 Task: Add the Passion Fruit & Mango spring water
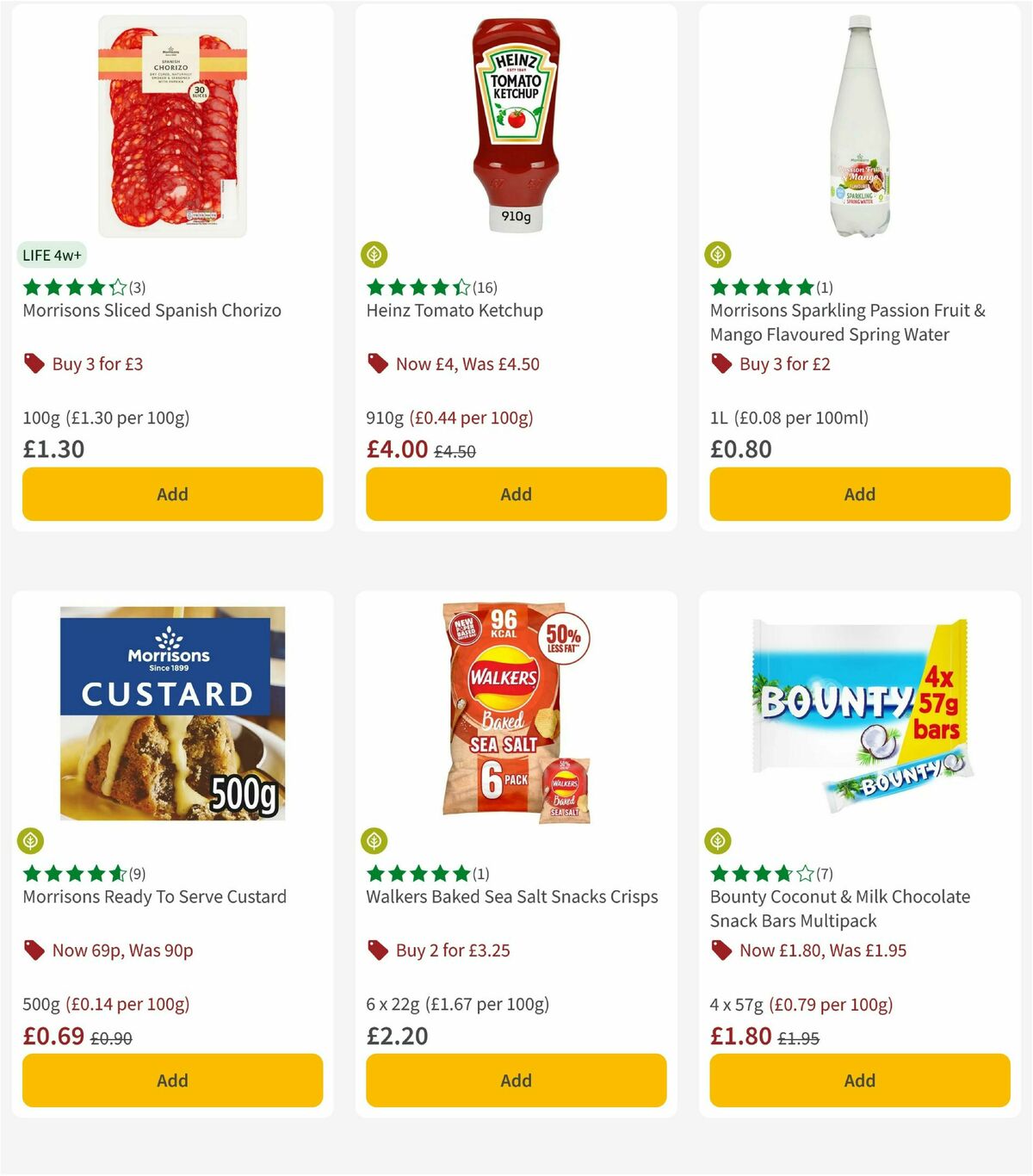pyautogui.click(x=859, y=494)
